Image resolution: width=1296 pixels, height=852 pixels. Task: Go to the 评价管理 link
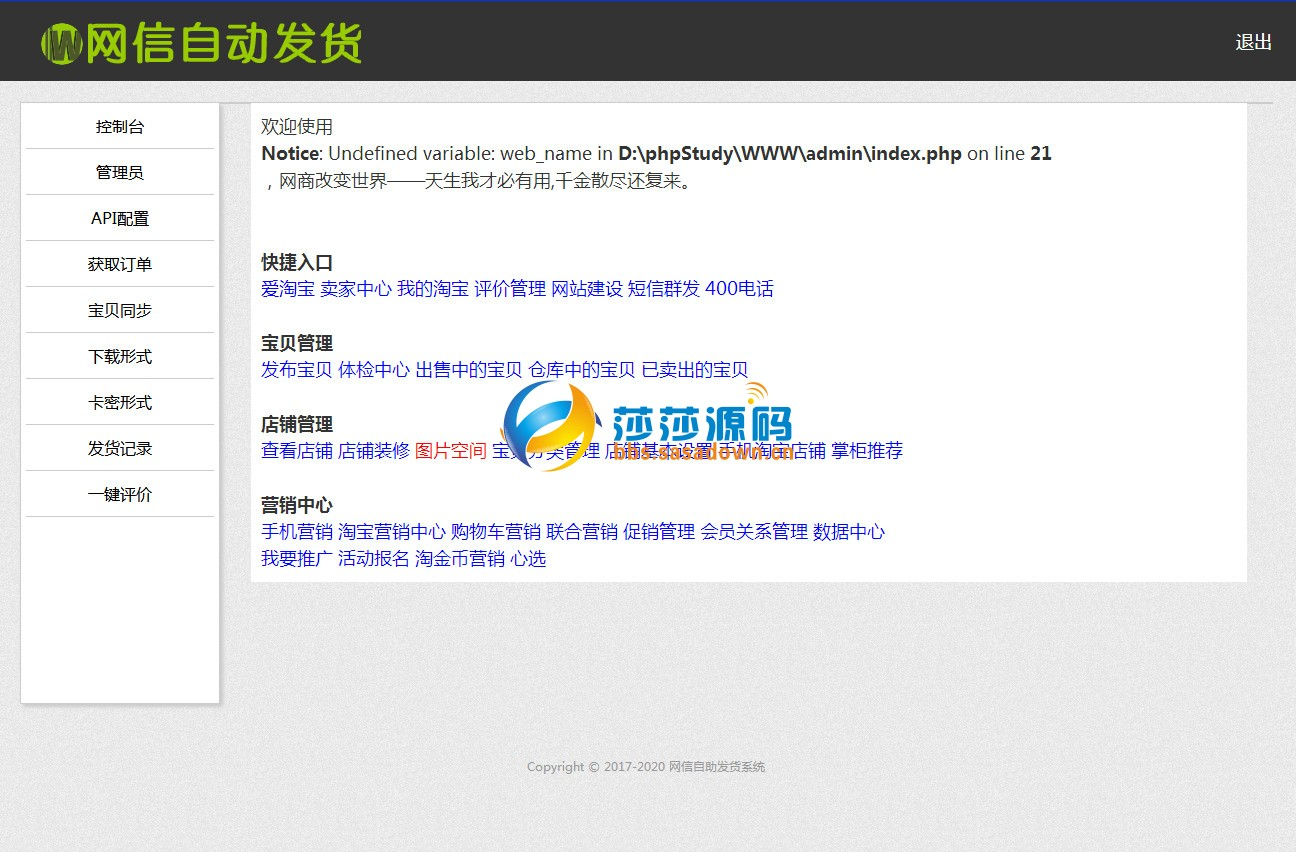coord(510,289)
